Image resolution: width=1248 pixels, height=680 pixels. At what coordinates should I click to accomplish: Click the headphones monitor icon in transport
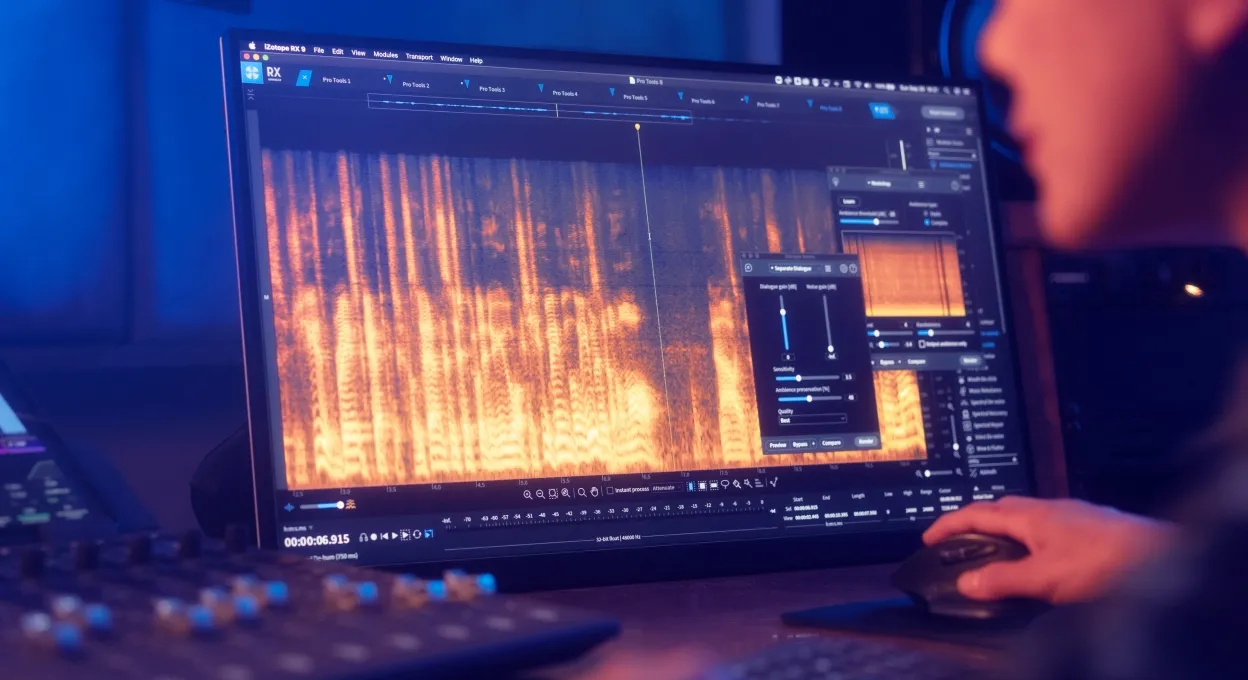click(364, 537)
